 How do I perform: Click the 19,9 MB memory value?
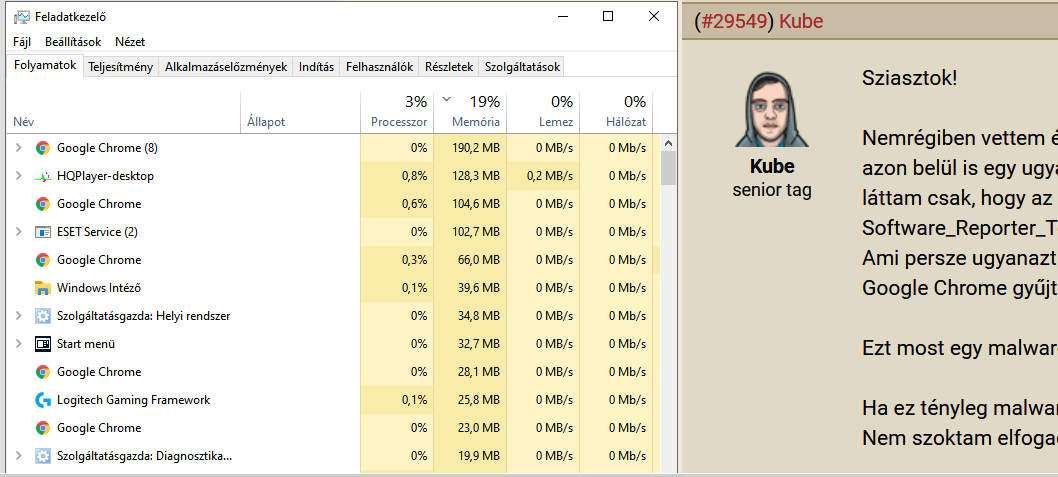(x=477, y=456)
